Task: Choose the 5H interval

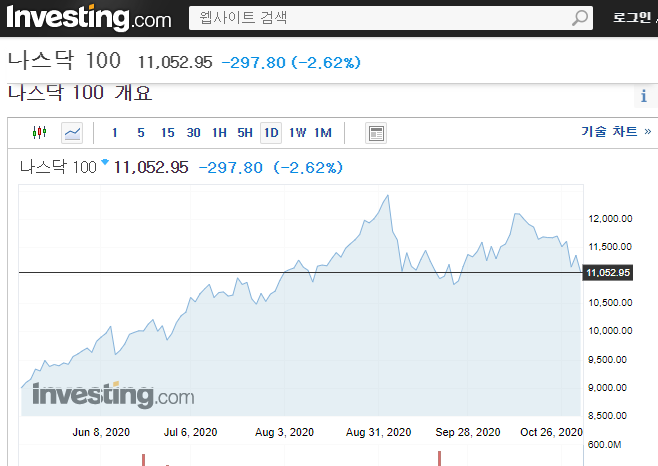Action: (x=245, y=133)
